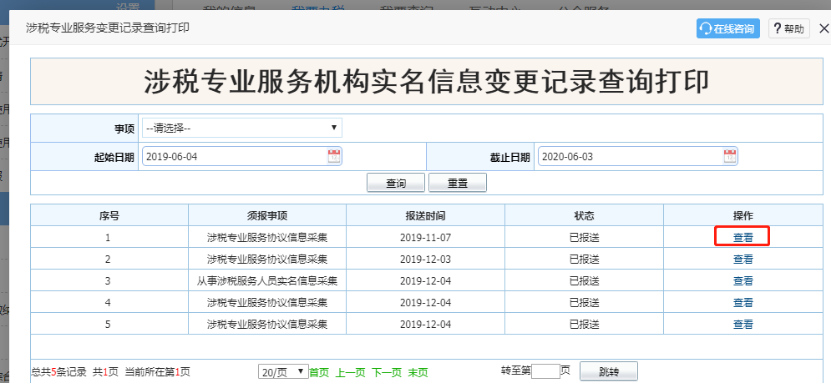Click 查看 link in row 4
The height and width of the screenshot is (384, 831).
pyautogui.click(x=742, y=303)
